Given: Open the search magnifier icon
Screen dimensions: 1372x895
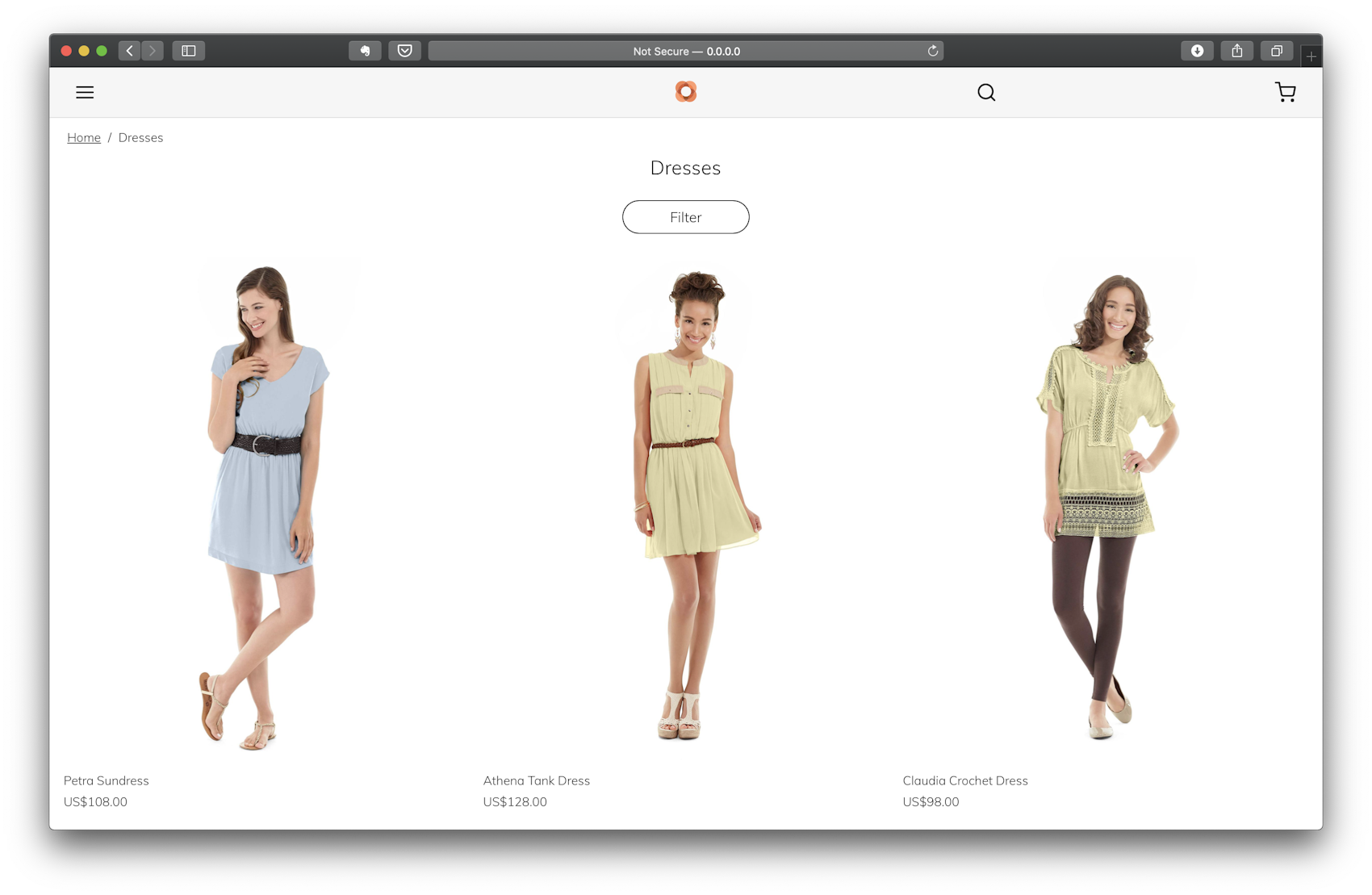Looking at the screenshot, I should [986, 92].
